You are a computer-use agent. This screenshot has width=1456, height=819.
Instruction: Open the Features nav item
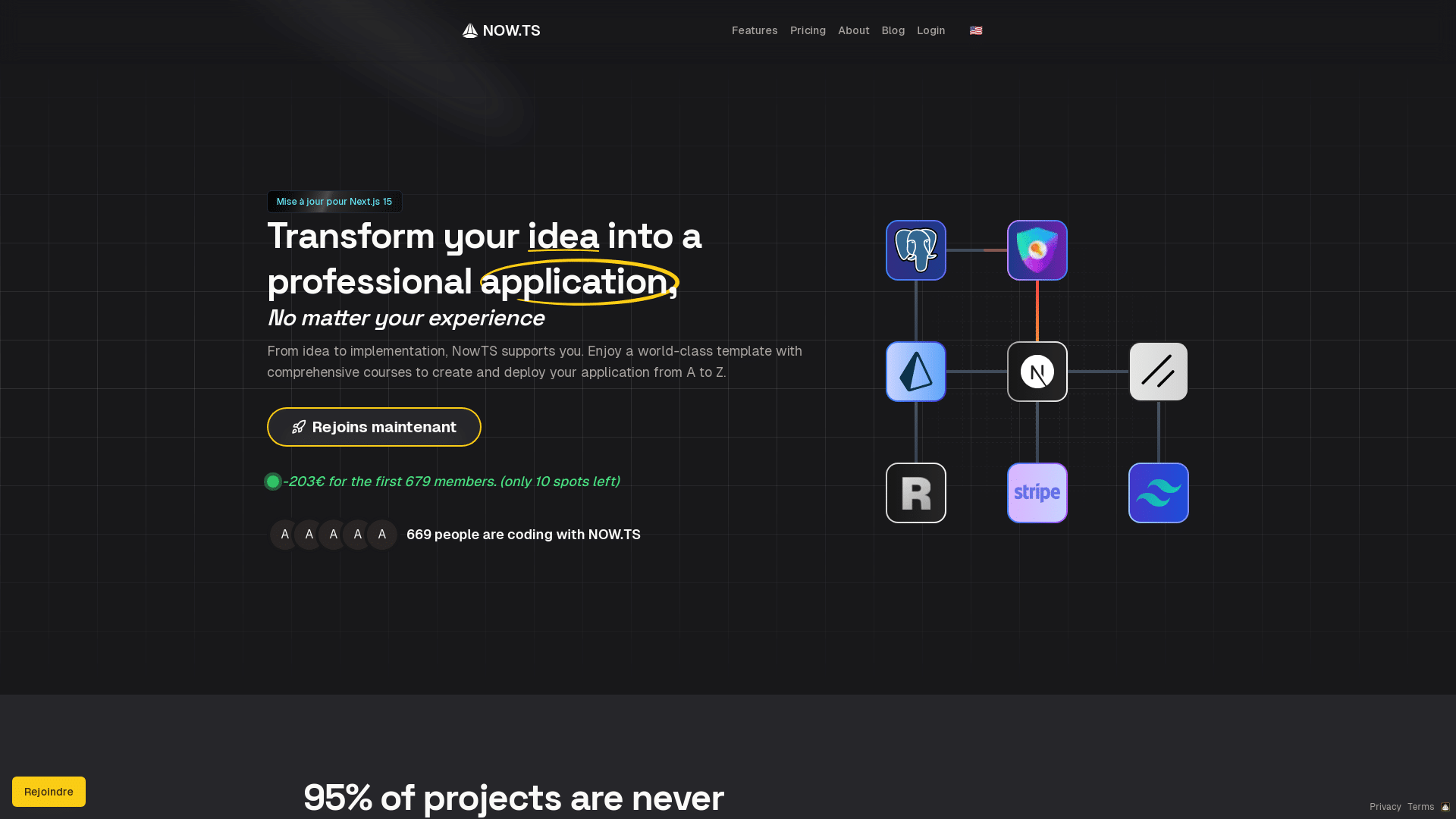(754, 30)
